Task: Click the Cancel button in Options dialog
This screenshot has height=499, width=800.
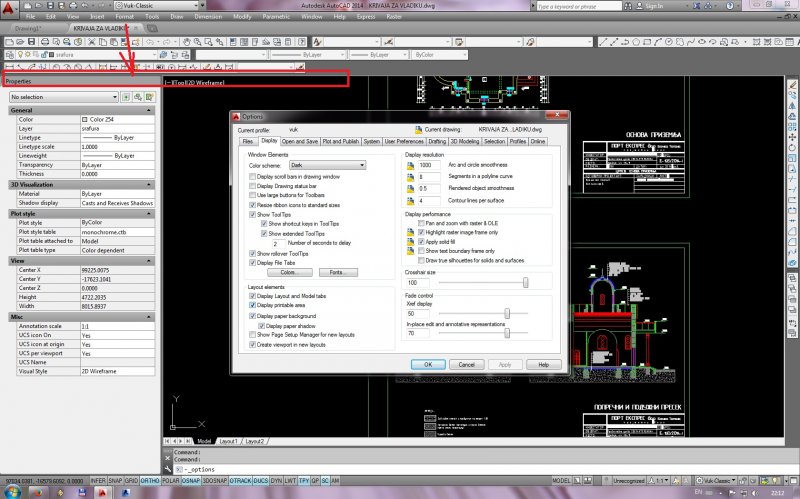Action: (466, 364)
